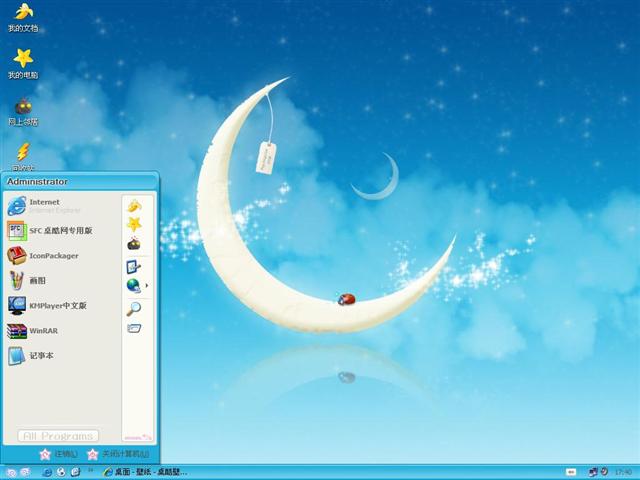The width and height of the screenshot is (640, 480).
Task: Switch to 桌面 - 壁纸 taskbar window
Action: [145, 472]
